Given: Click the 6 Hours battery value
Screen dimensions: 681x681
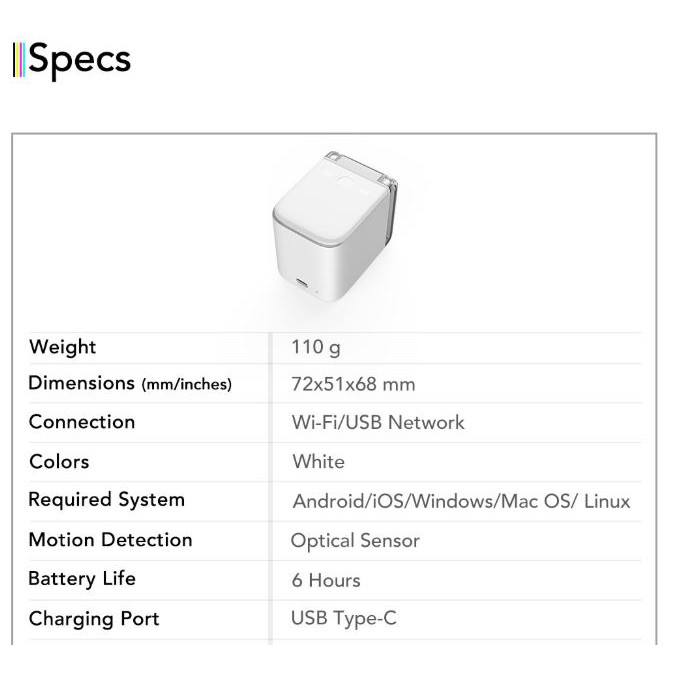Looking at the screenshot, I should click(326, 580).
